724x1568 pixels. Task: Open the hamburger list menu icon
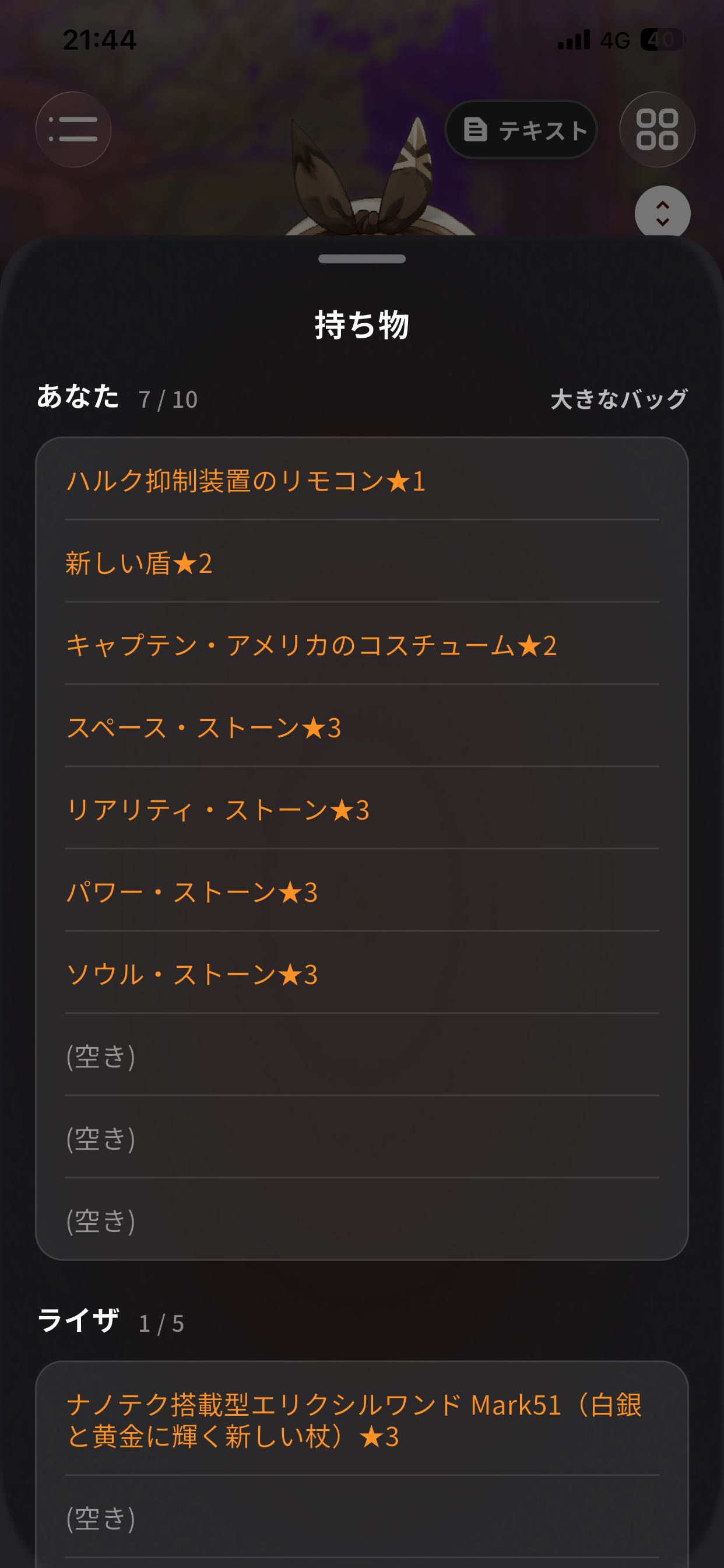click(x=73, y=129)
